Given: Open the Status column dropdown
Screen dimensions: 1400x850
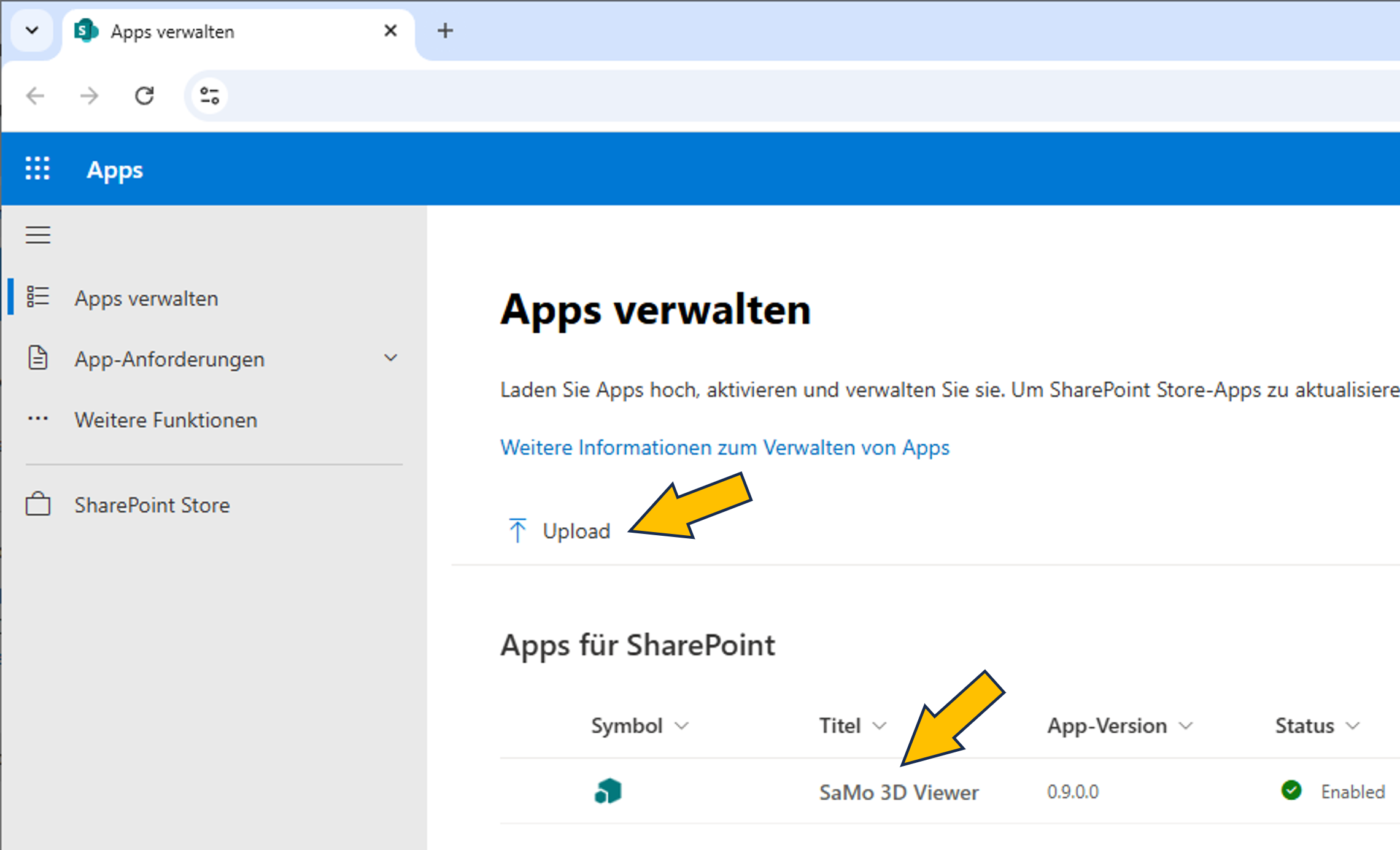Looking at the screenshot, I should [x=1353, y=726].
